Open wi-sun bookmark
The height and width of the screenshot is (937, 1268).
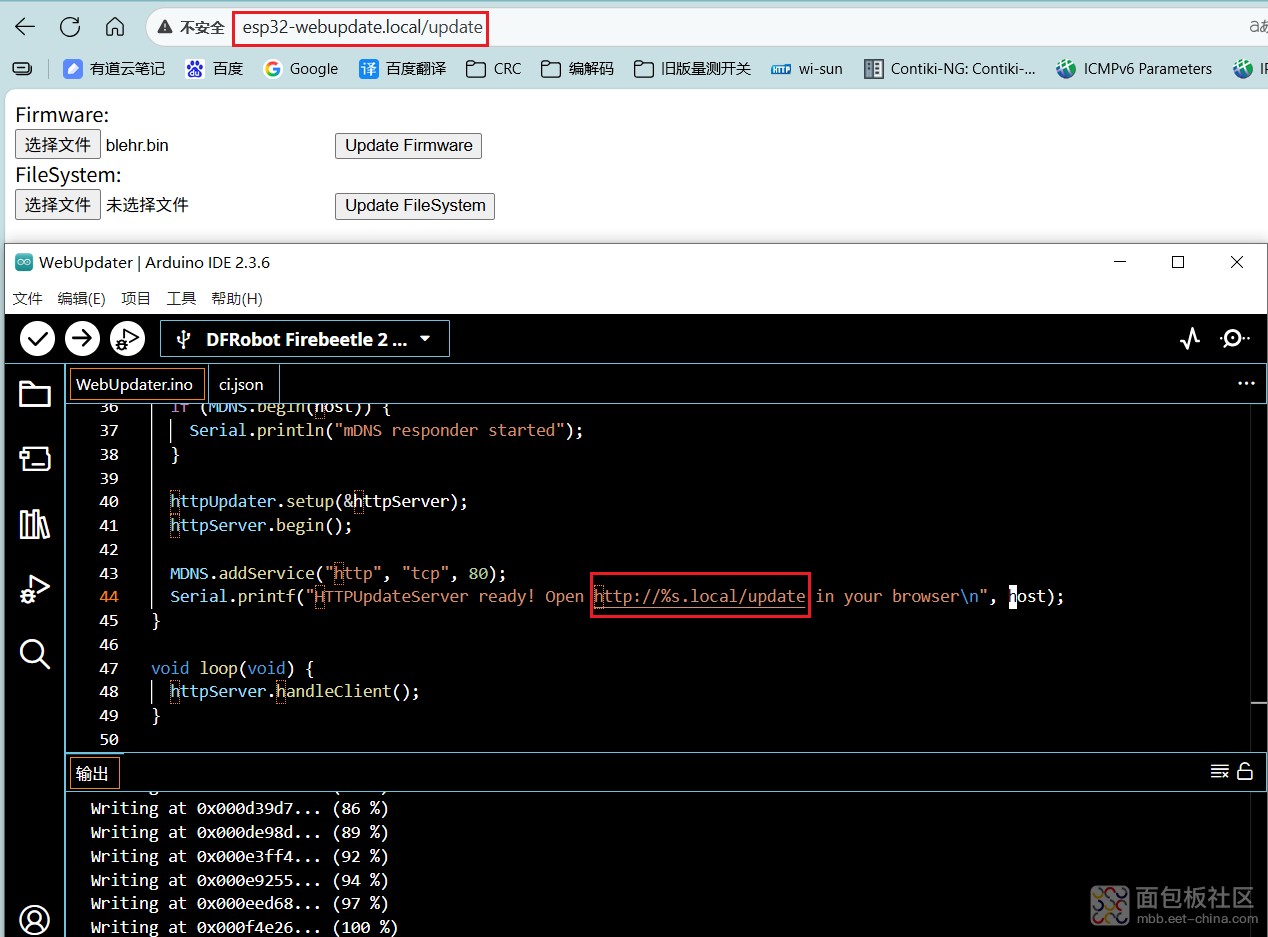click(807, 69)
